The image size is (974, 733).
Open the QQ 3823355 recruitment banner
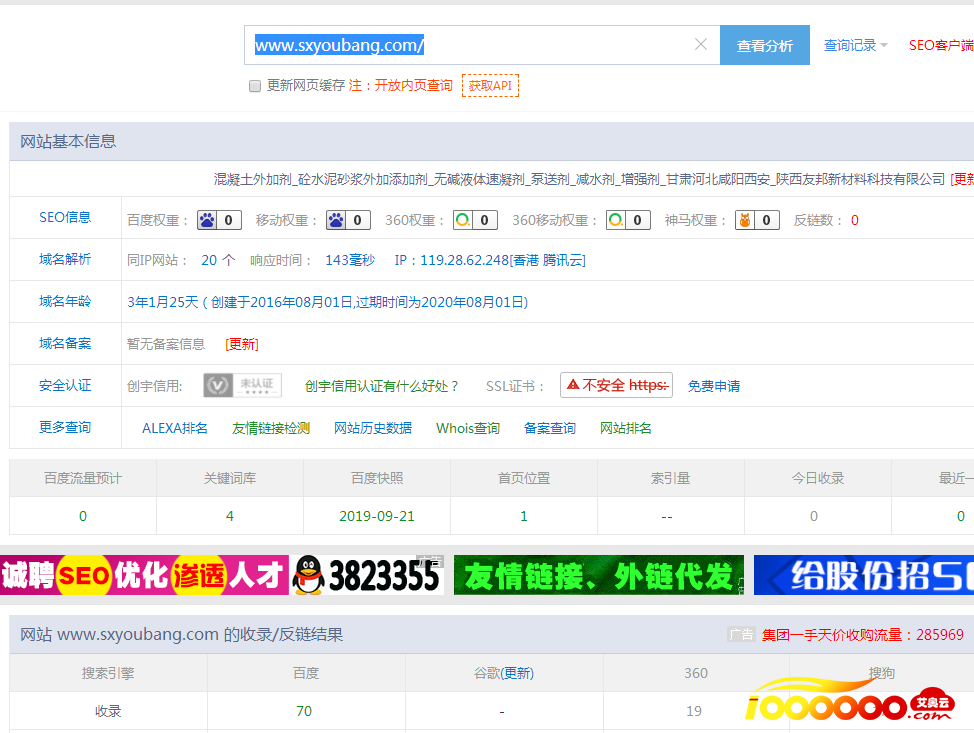[222, 575]
